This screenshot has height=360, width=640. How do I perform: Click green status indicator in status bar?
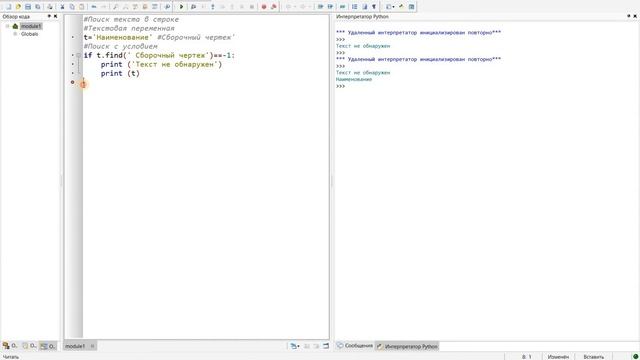click(x=635, y=356)
